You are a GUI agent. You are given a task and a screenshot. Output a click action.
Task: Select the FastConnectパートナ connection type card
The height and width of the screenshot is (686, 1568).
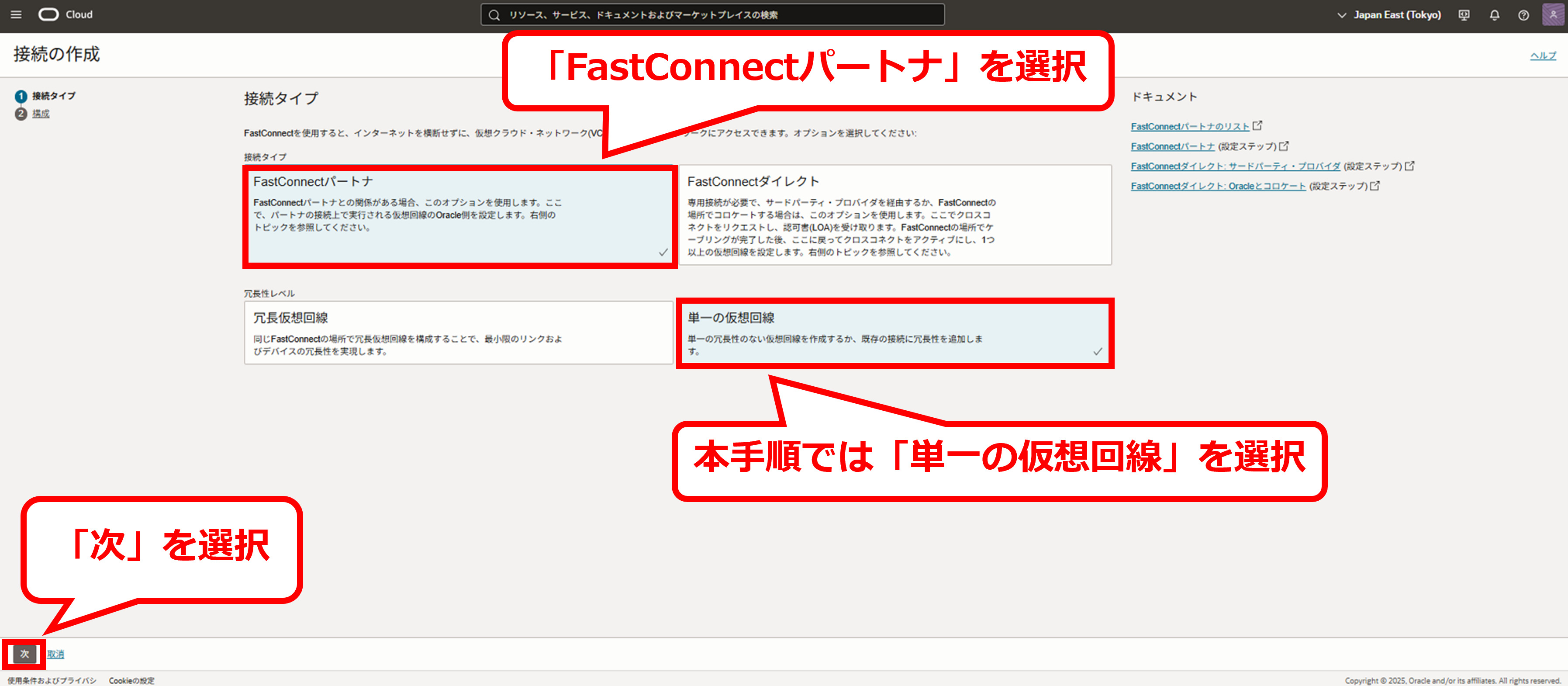coord(459,216)
